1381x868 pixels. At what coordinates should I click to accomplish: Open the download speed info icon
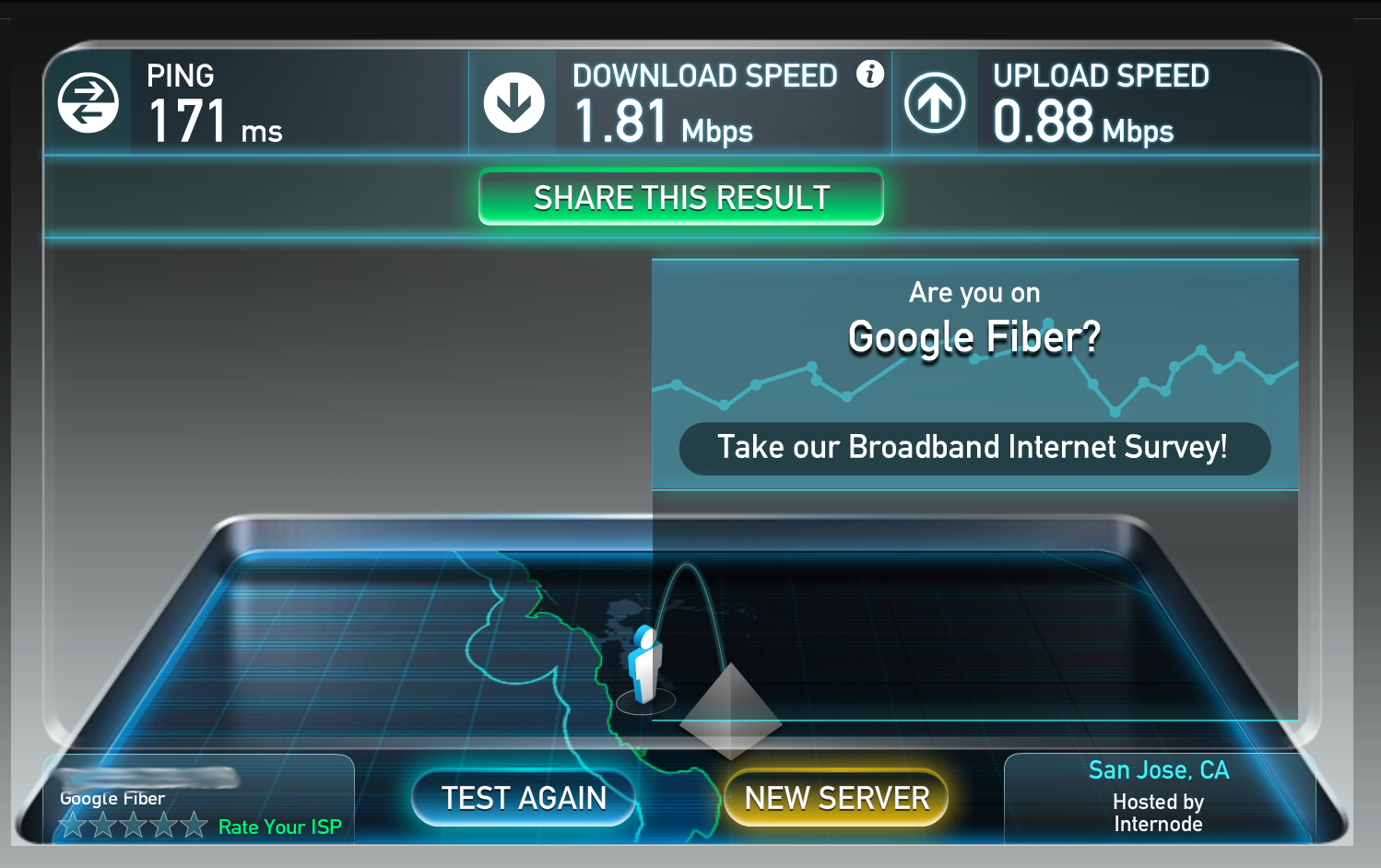pos(869,74)
